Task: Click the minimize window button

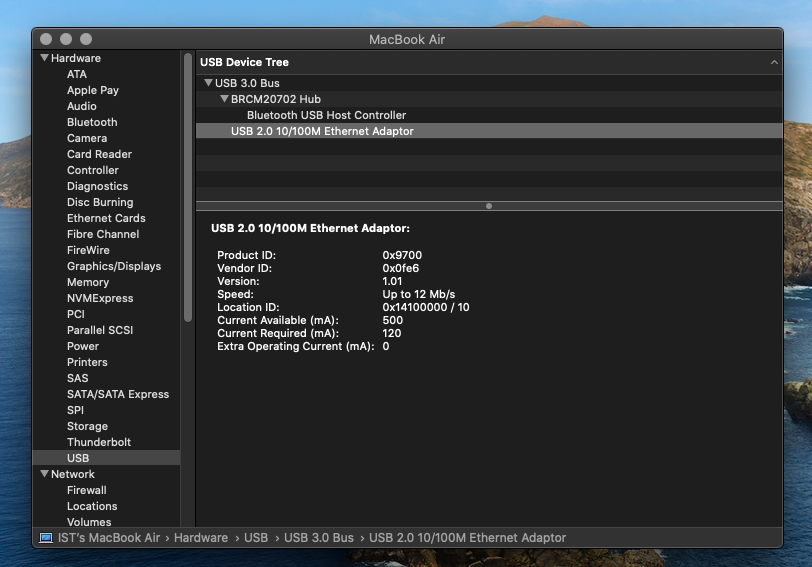Action: (x=66, y=39)
